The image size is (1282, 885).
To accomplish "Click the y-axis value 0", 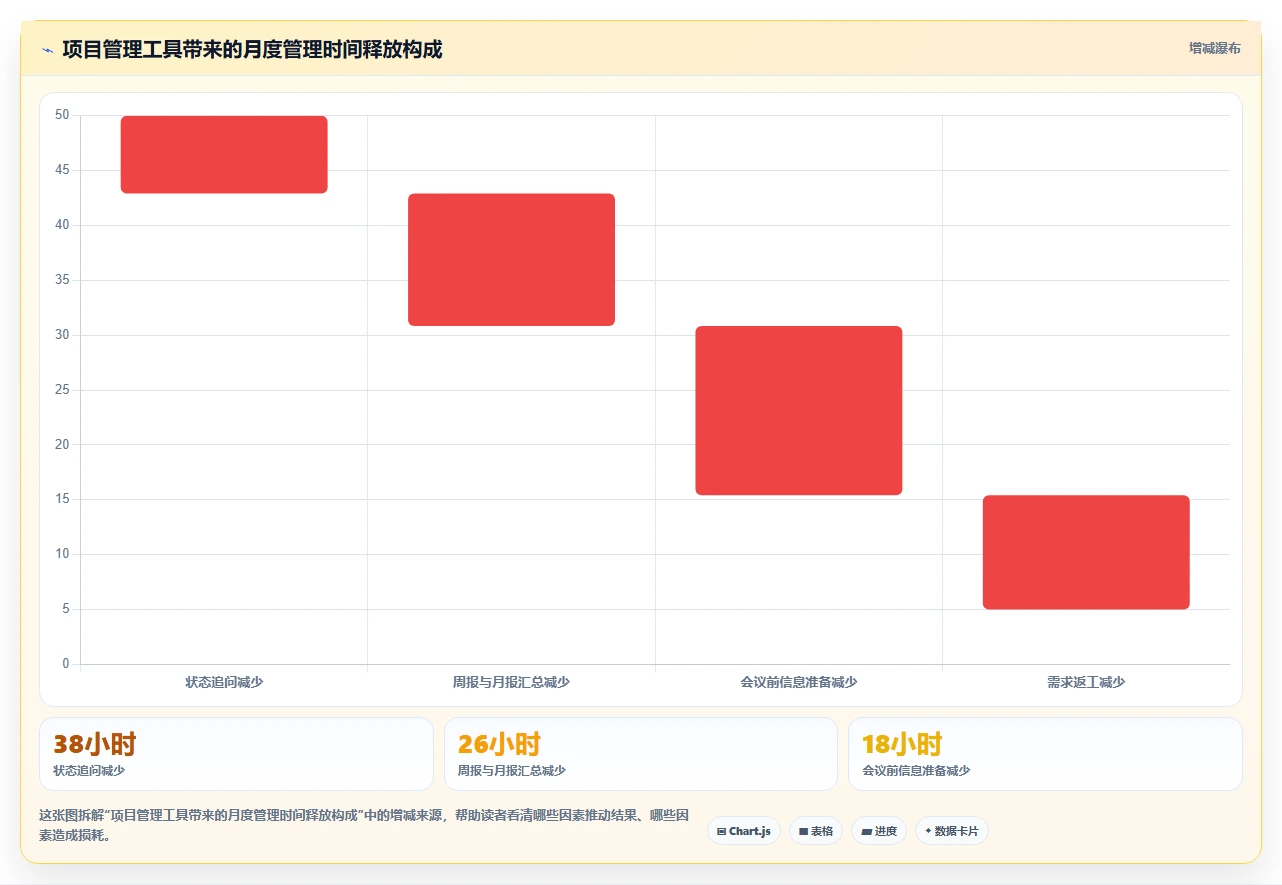I will (66, 664).
